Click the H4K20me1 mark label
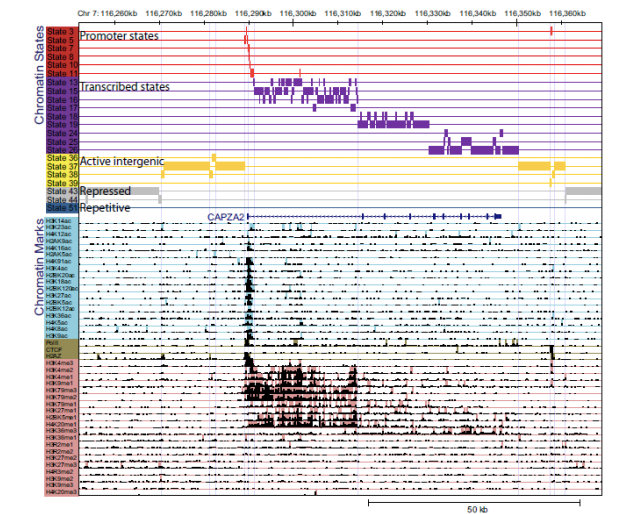This screenshot has height=514, width=627. tap(62, 424)
